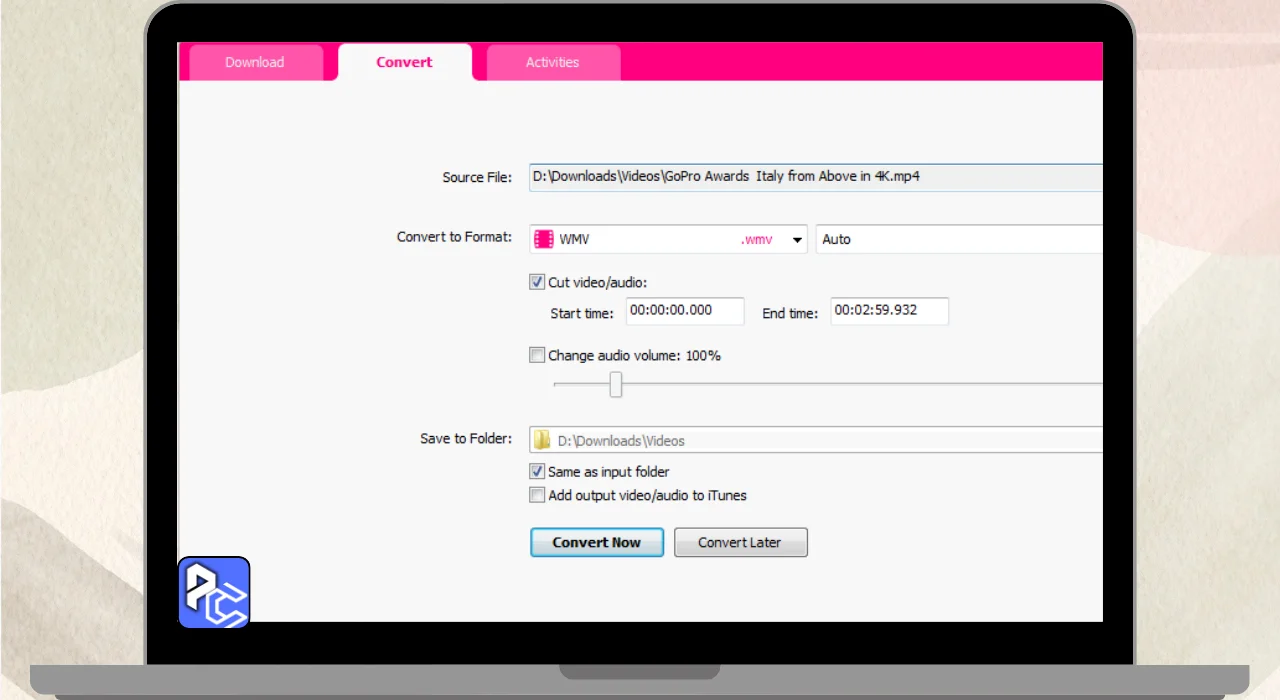Image resolution: width=1280 pixels, height=700 pixels.
Task: Click the "End time:" label
Action: [790, 313]
